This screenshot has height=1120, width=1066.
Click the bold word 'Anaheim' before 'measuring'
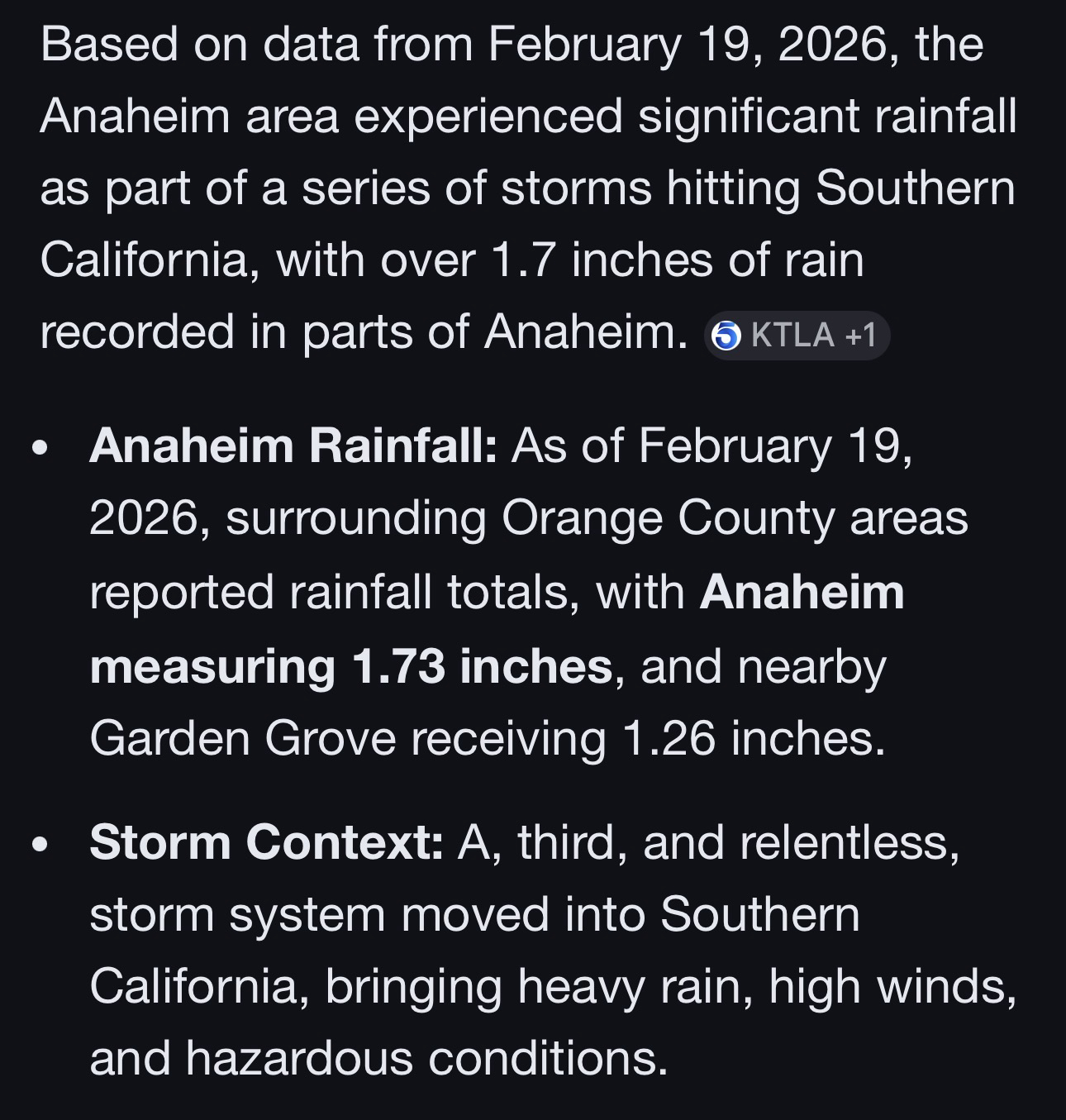[802, 593]
